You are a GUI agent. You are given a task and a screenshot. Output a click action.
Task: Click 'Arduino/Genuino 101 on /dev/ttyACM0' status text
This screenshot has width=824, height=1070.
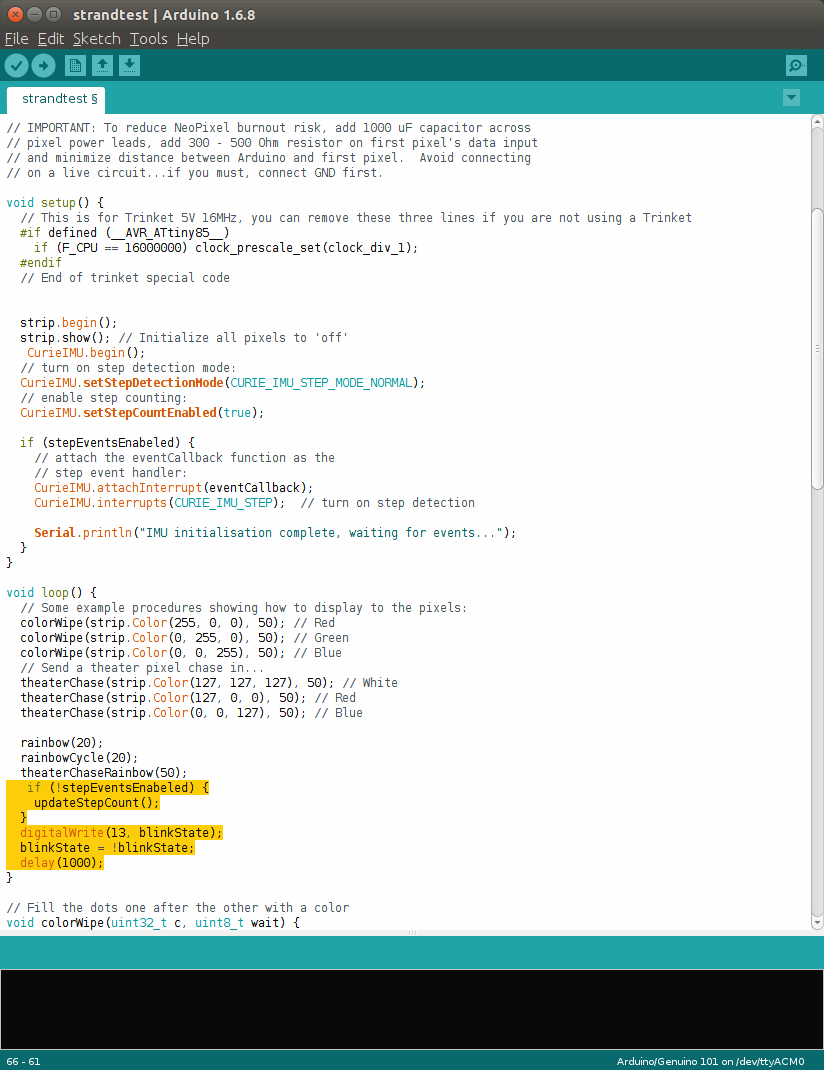point(710,1062)
